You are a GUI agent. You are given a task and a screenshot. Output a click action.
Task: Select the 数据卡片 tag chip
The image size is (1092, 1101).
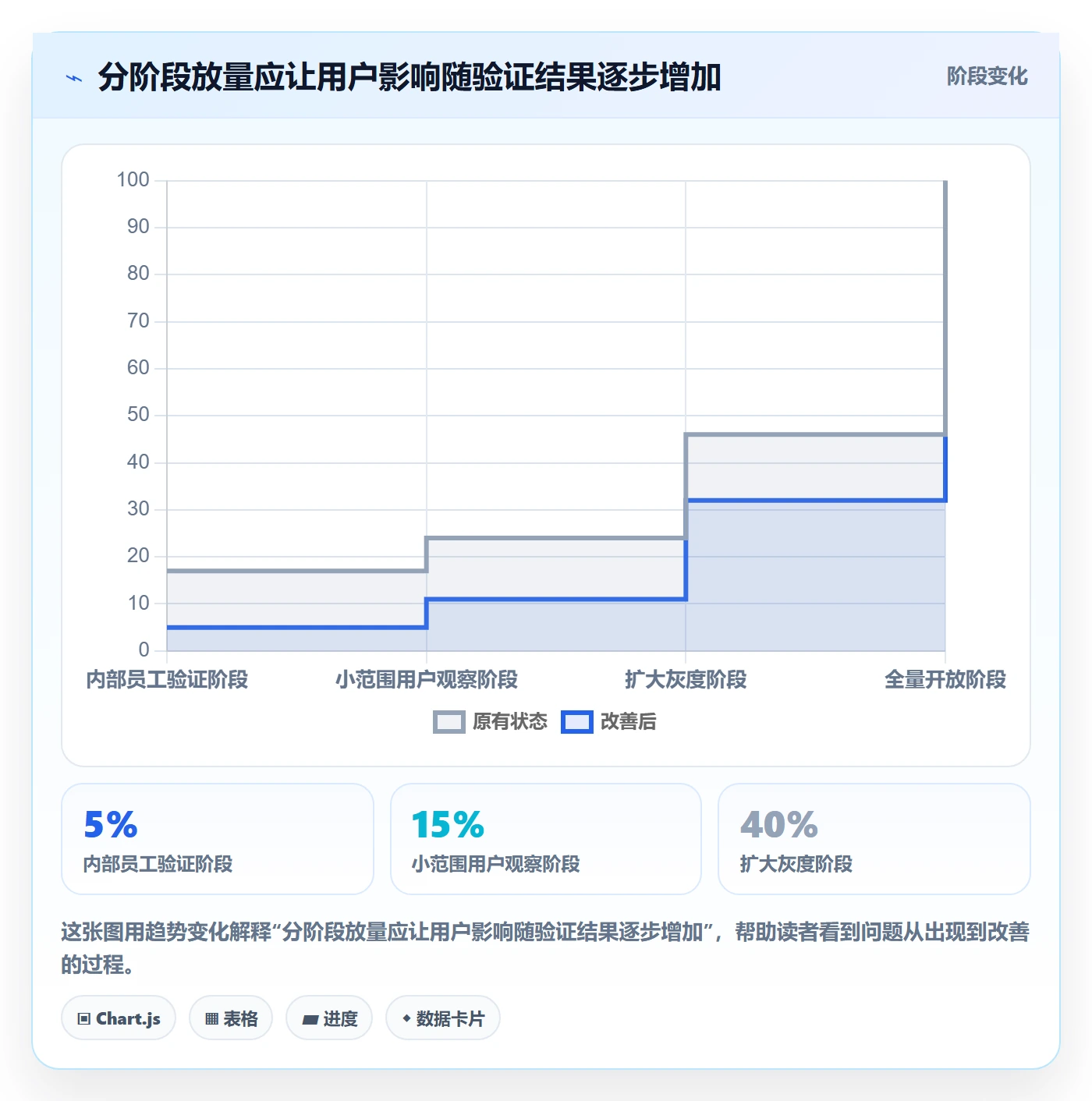coord(443,1018)
